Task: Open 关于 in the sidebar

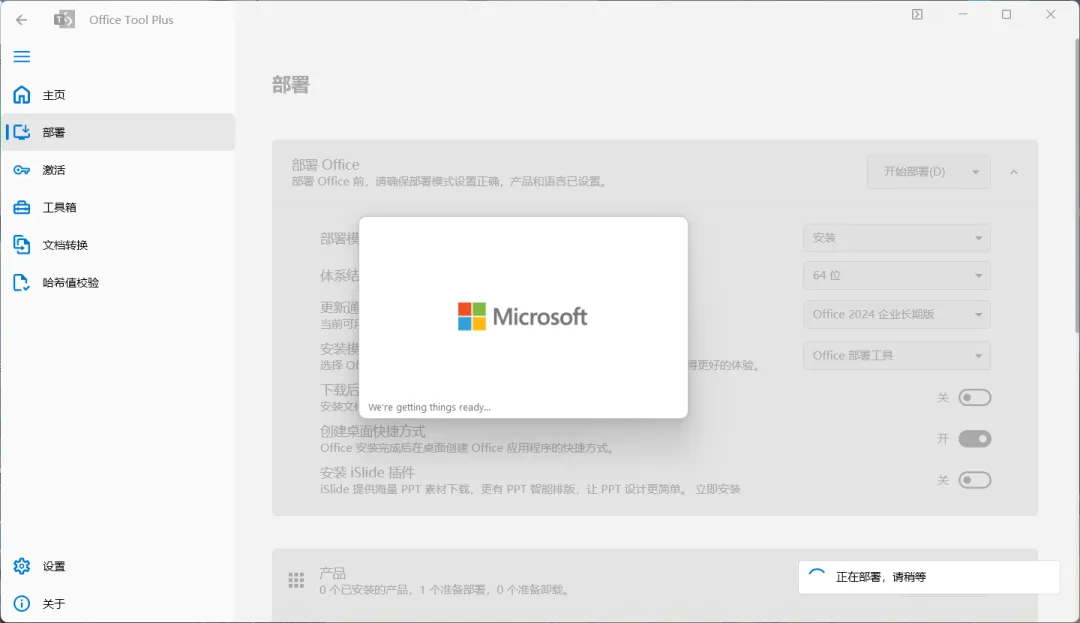Action: tap(118, 604)
